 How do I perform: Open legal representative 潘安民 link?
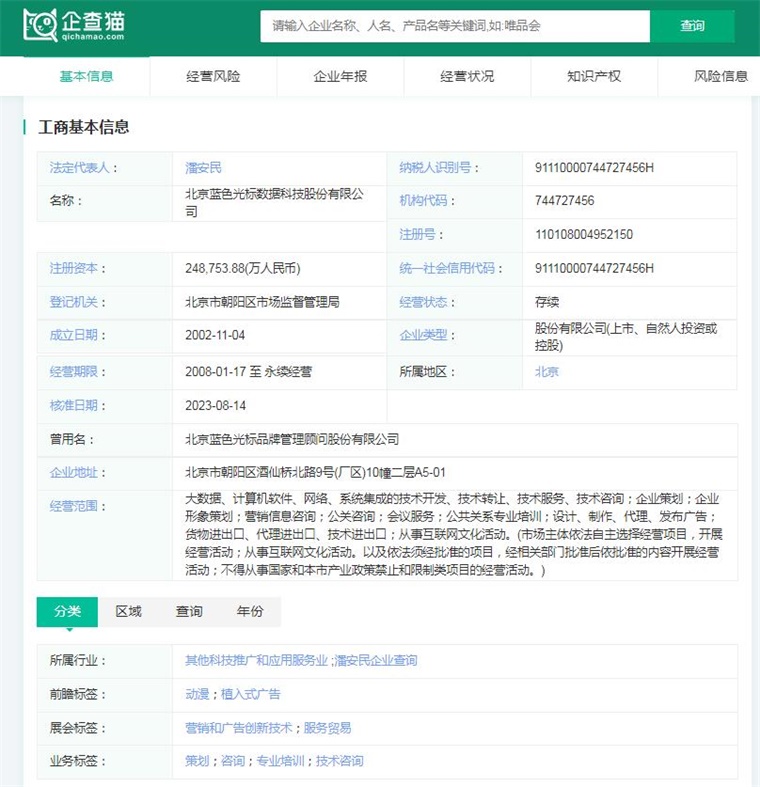pos(203,168)
